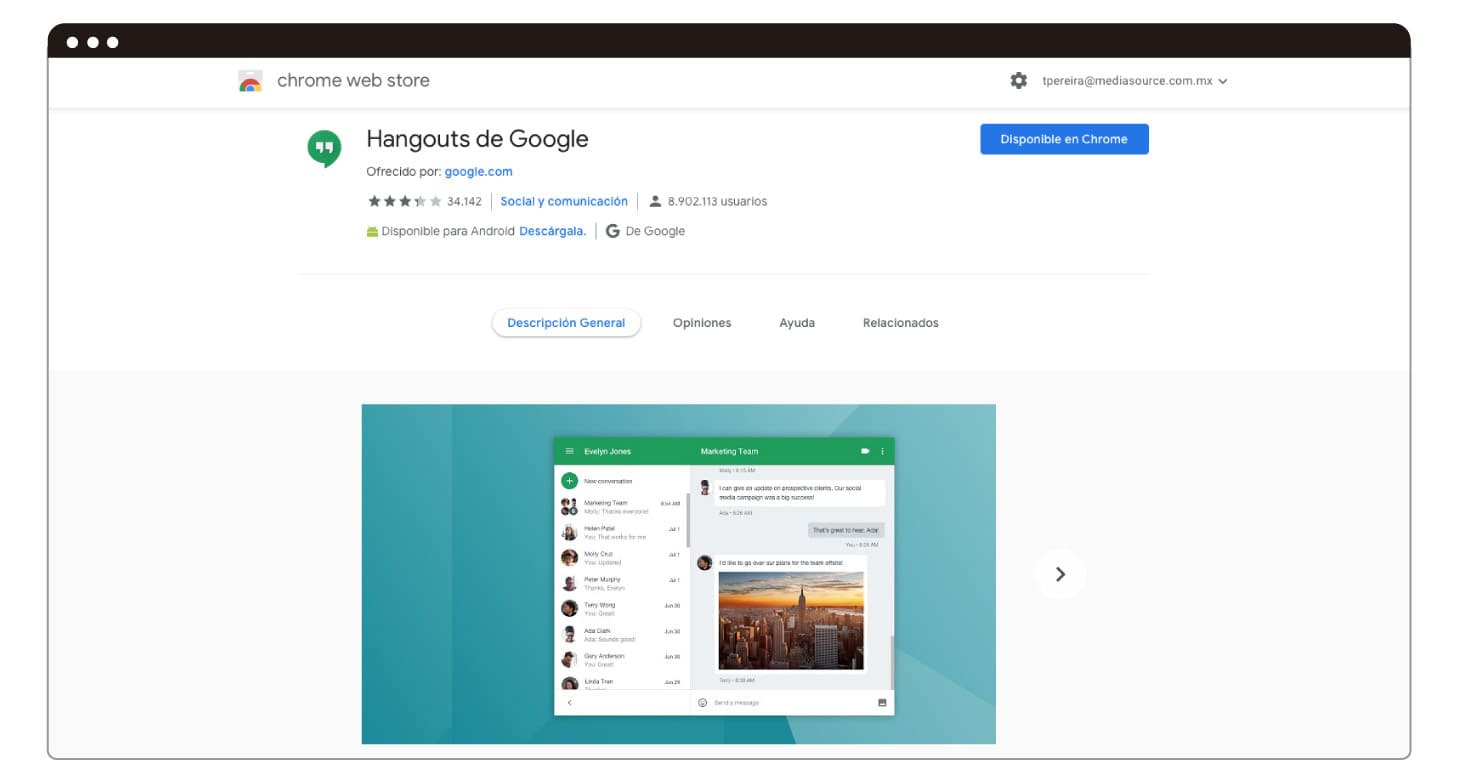The height and width of the screenshot is (782, 1458).
Task: Click the 34.142 ratings count
Action: [464, 201]
